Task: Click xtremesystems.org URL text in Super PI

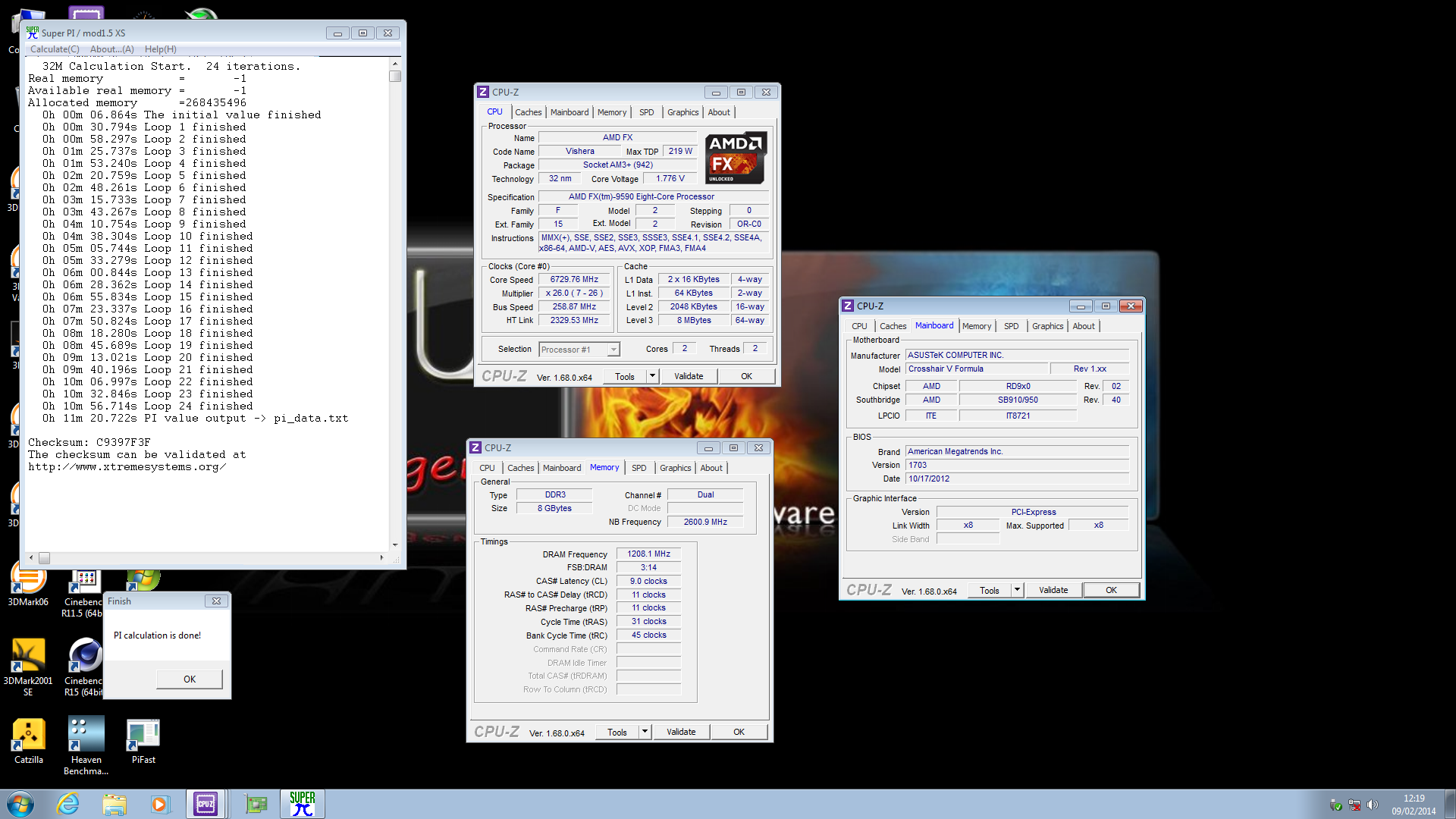Action: click(x=127, y=466)
